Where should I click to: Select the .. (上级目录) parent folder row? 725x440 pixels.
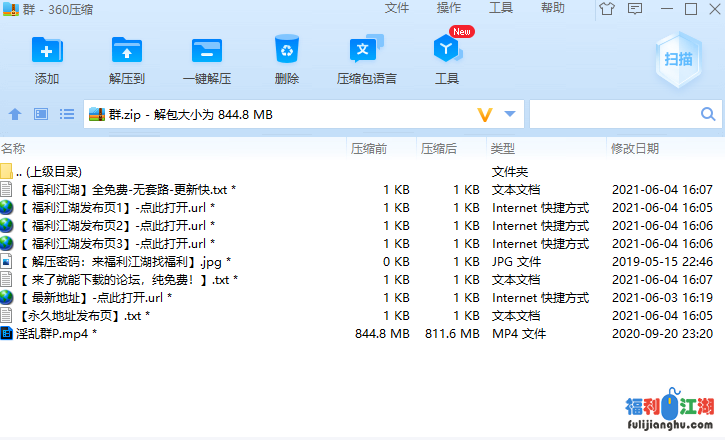point(48,172)
